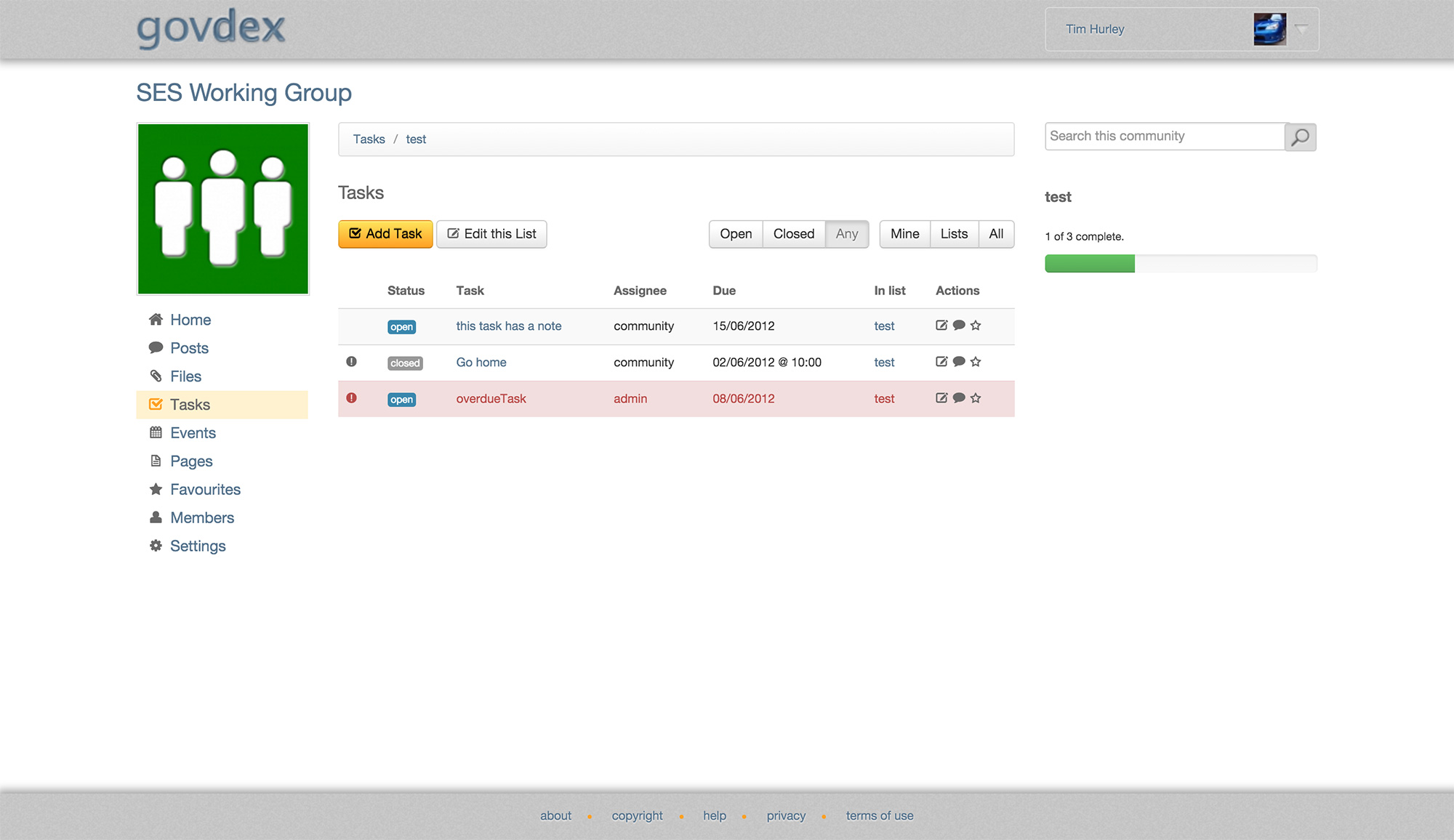Click the comment bubble icon for Go home
Image resolution: width=1454 pixels, height=840 pixels.
[x=958, y=361]
